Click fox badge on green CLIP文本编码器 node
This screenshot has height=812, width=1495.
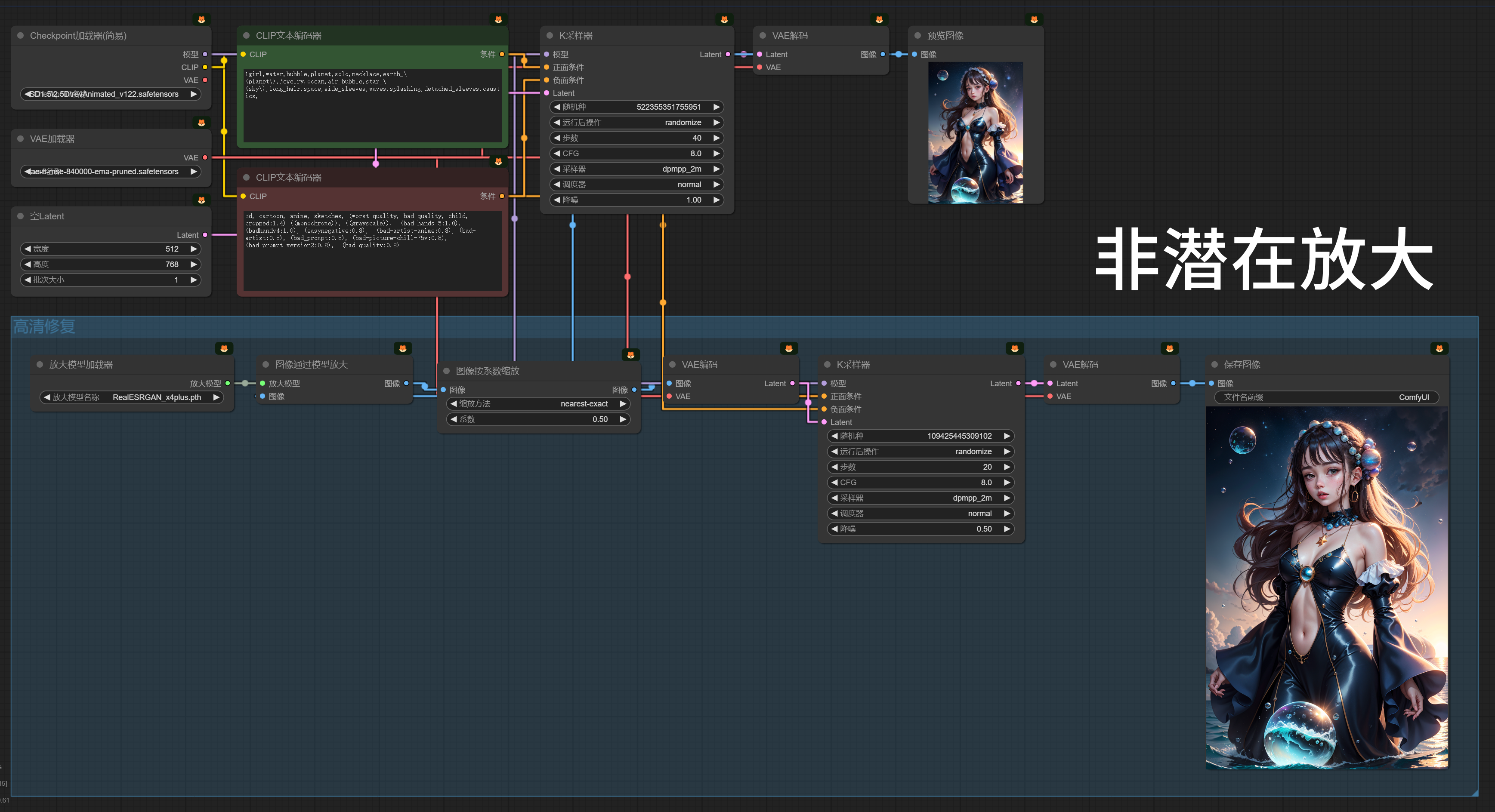pyautogui.click(x=498, y=19)
